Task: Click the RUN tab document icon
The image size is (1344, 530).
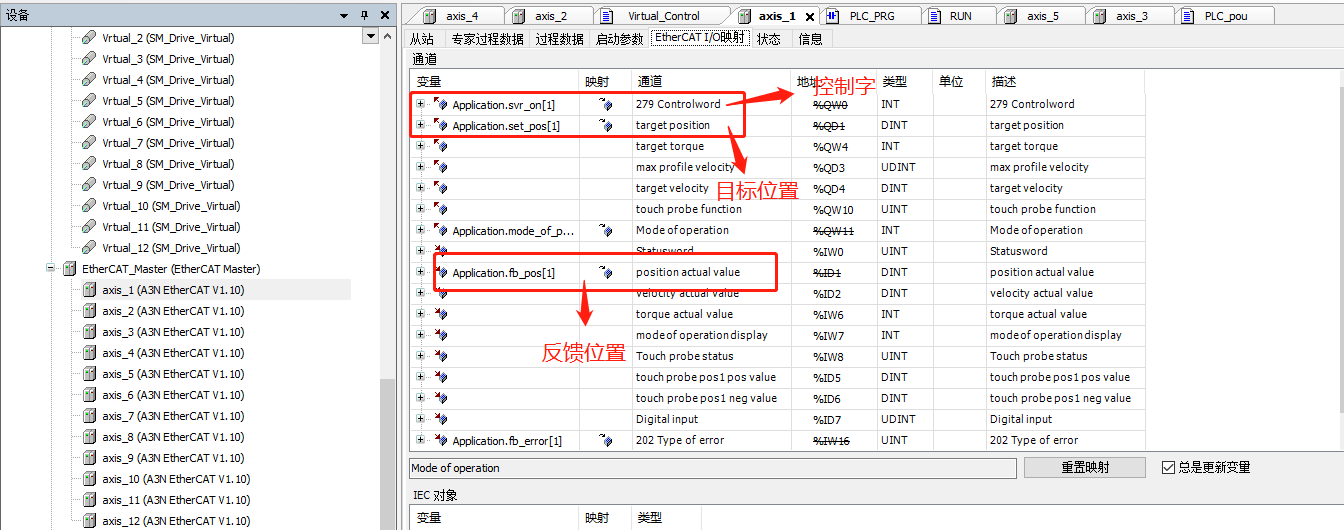Action: pos(933,16)
